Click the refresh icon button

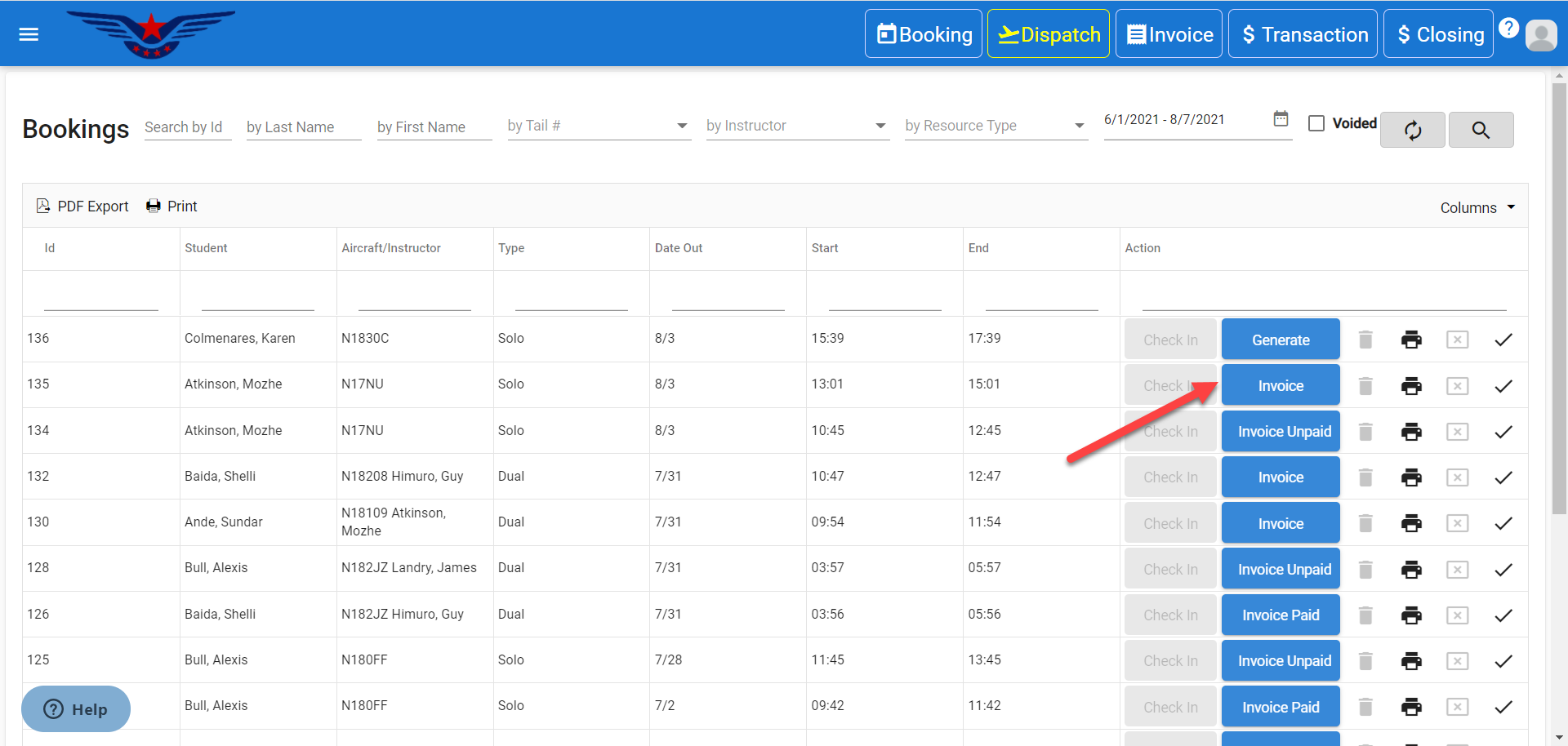(x=1412, y=130)
